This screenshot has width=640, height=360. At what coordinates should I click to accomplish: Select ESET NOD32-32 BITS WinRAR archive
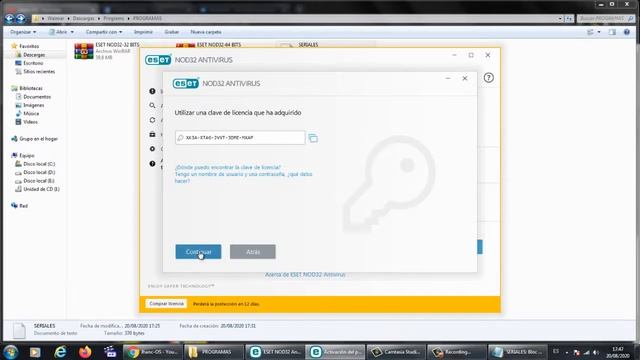click(107, 51)
